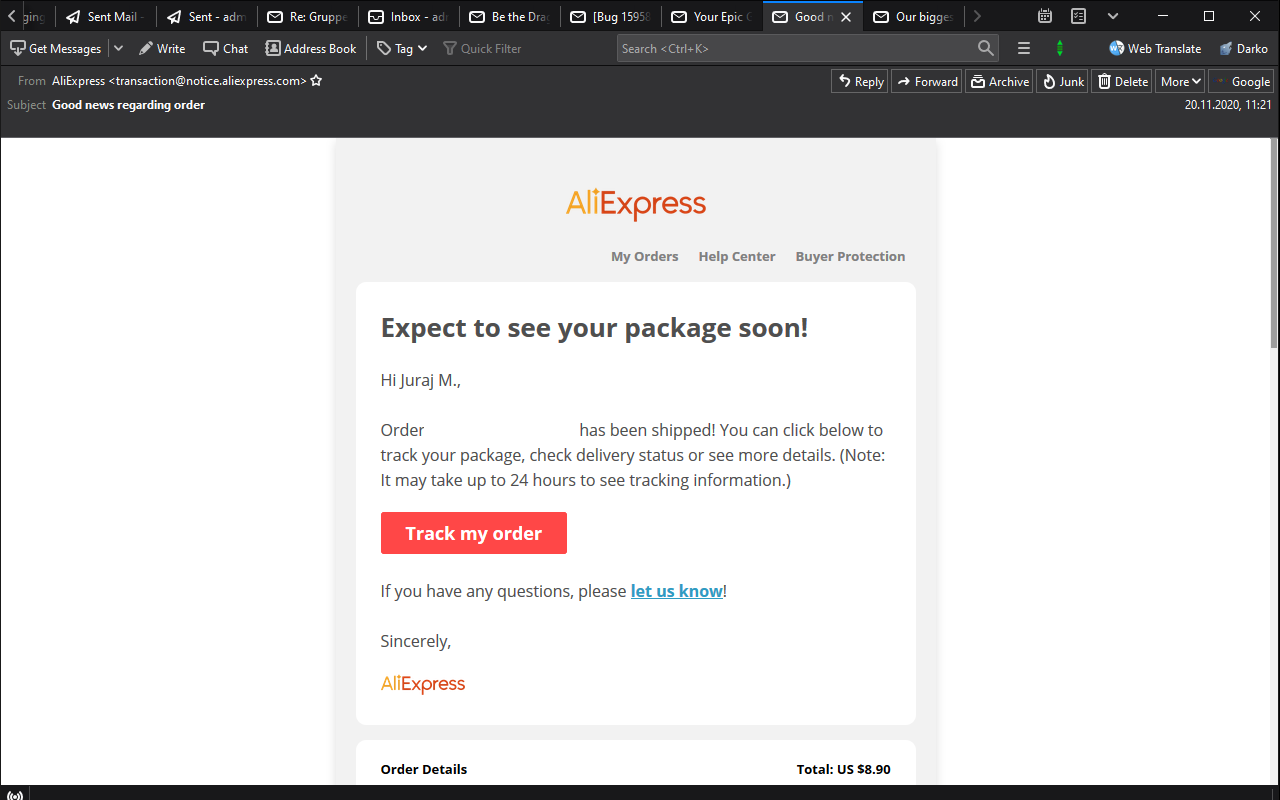
Task: Open the Be the Drag tab
Action: pos(510,17)
